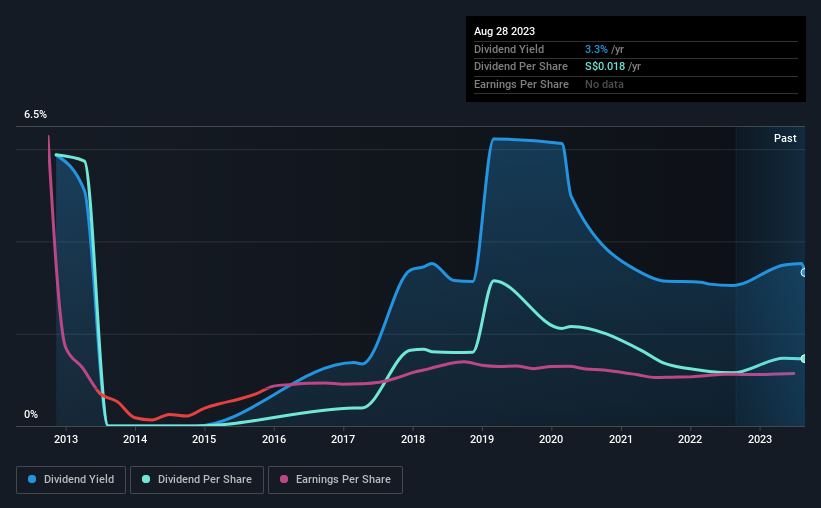Click the Past region label
The height and width of the screenshot is (508, 821).
pos(785,138)
